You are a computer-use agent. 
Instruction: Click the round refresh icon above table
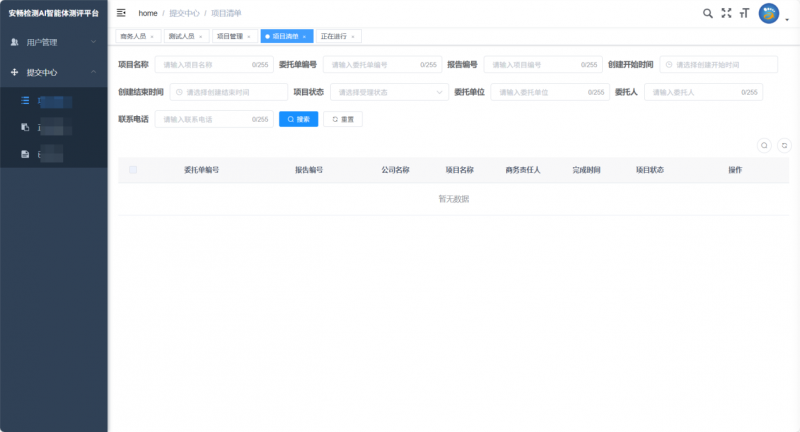pyautogui.click(x=784, y=145)
